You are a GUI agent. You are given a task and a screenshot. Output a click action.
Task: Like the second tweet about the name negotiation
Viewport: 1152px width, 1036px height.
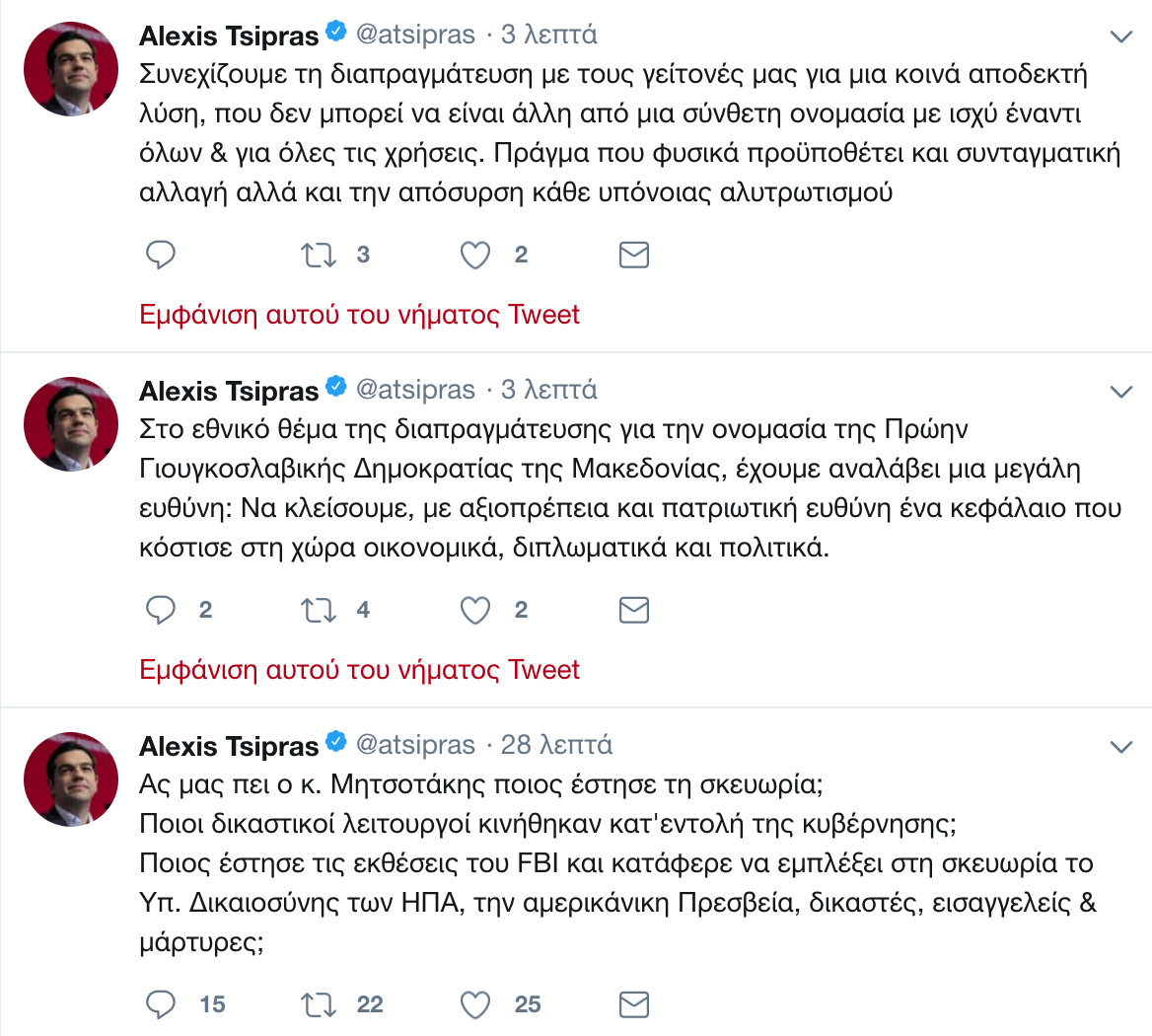[x=475, y=611]
